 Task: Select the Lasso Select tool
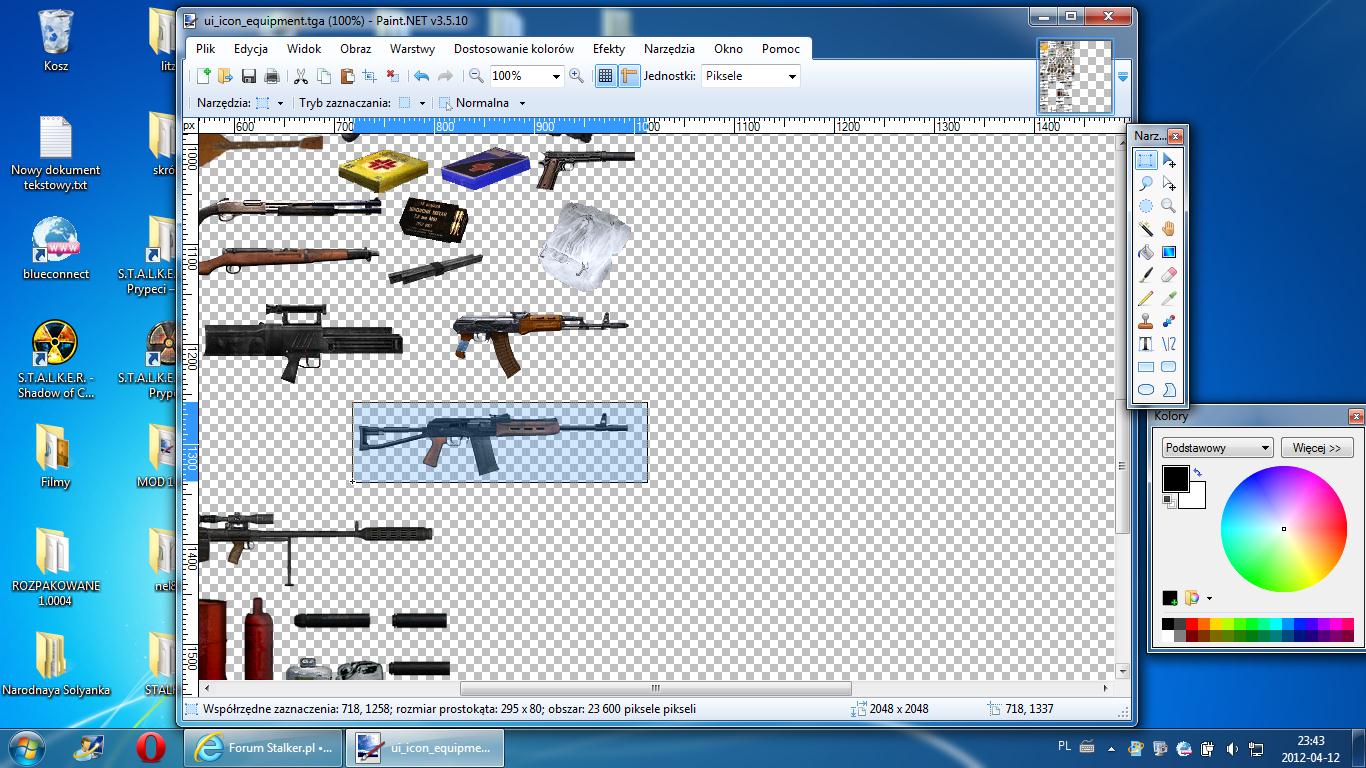pos(1146,184)
